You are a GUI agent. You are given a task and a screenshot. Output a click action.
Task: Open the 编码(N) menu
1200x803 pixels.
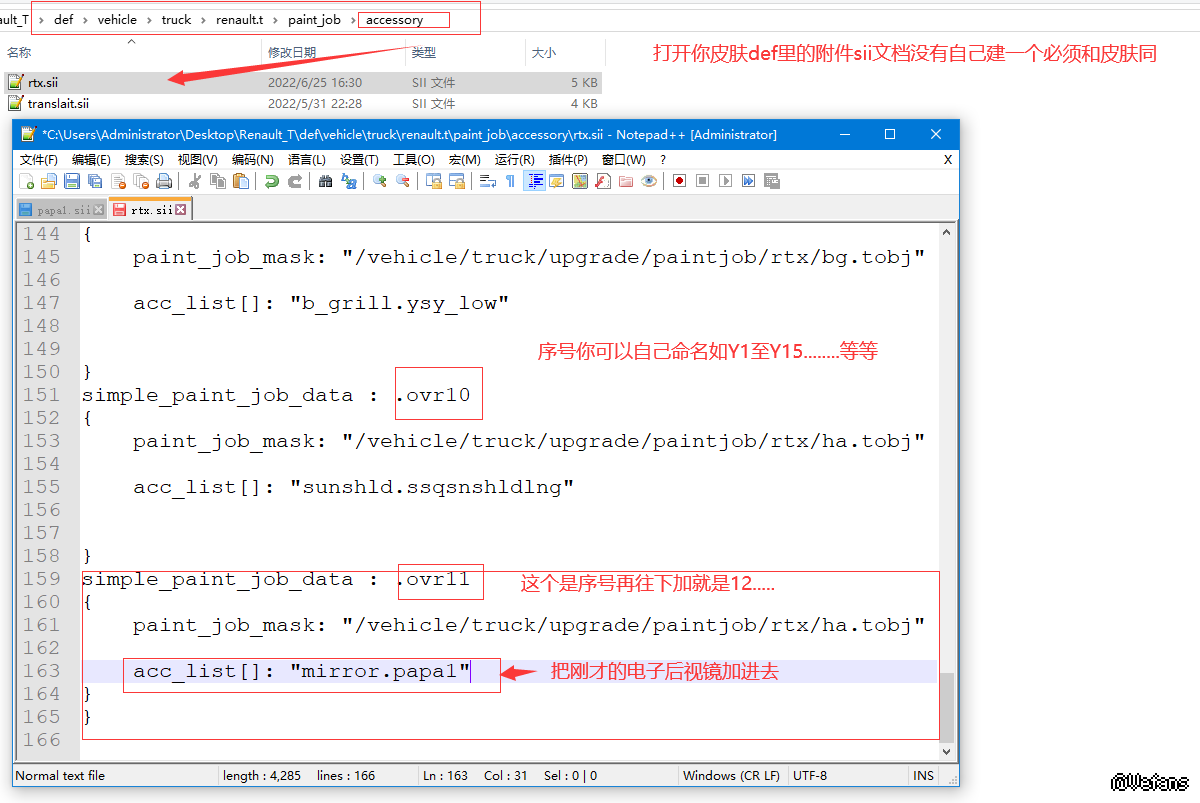252,160
